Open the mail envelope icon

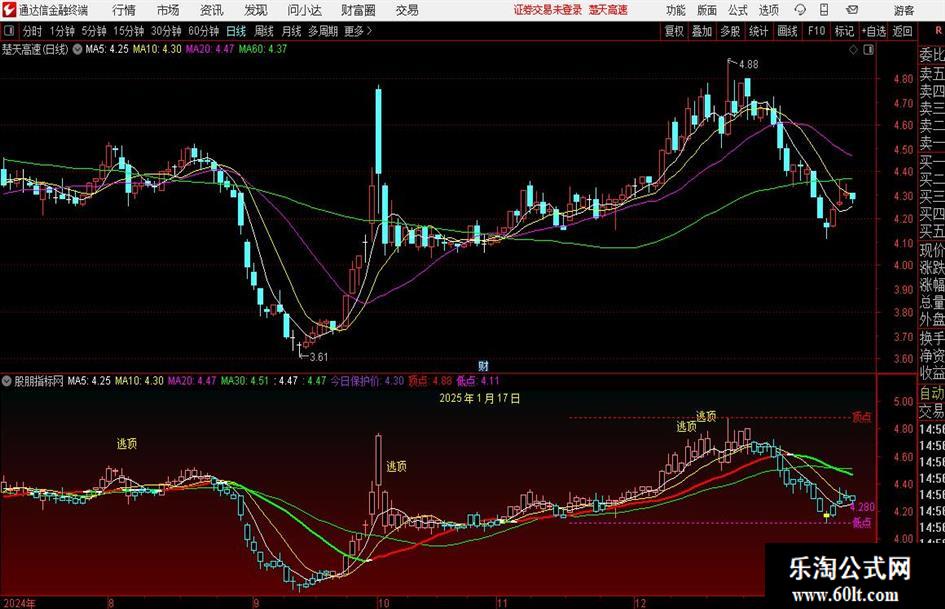point(852,10)
